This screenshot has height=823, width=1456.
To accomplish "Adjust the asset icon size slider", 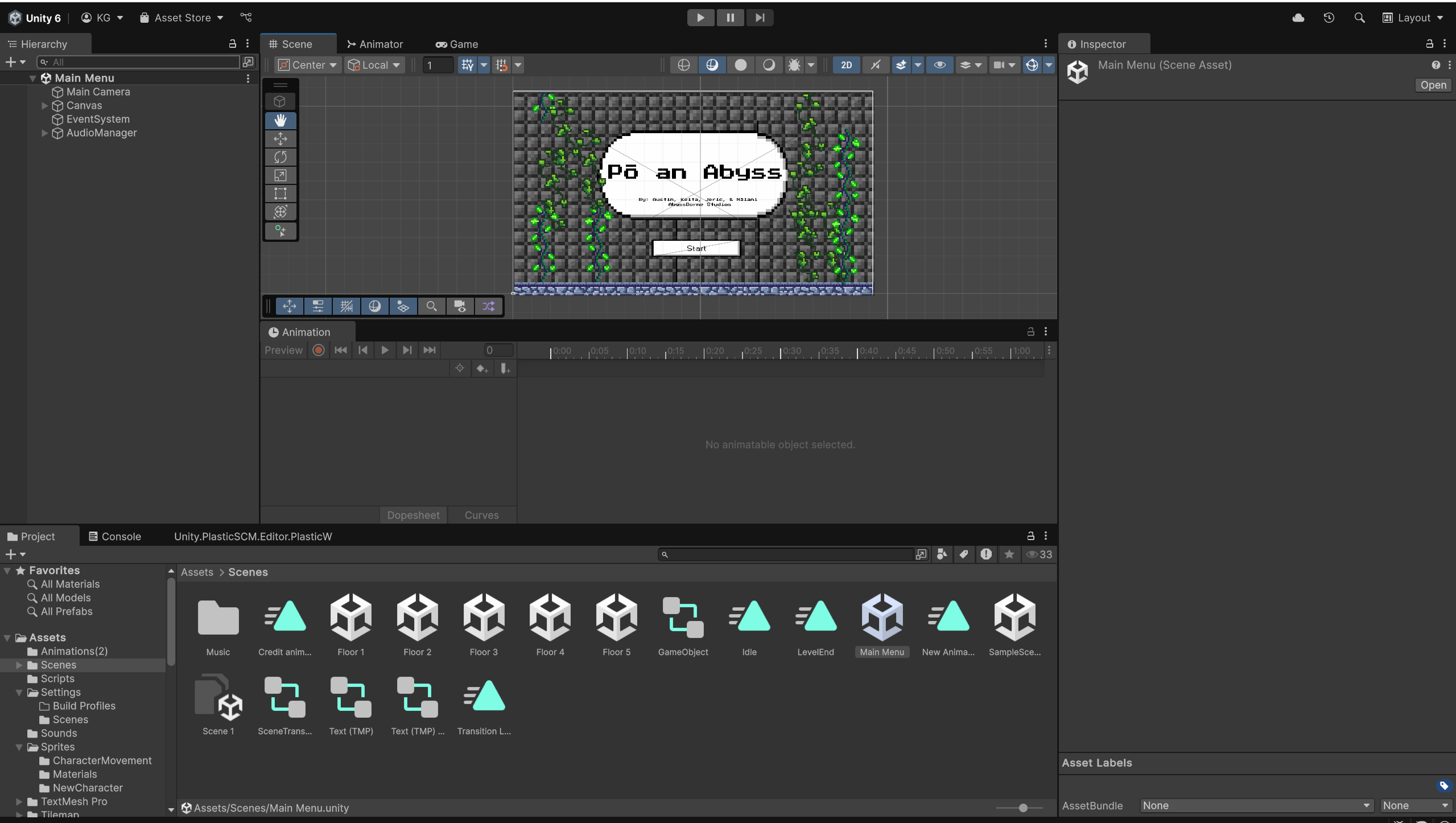I will click(x=1022, y=808).
